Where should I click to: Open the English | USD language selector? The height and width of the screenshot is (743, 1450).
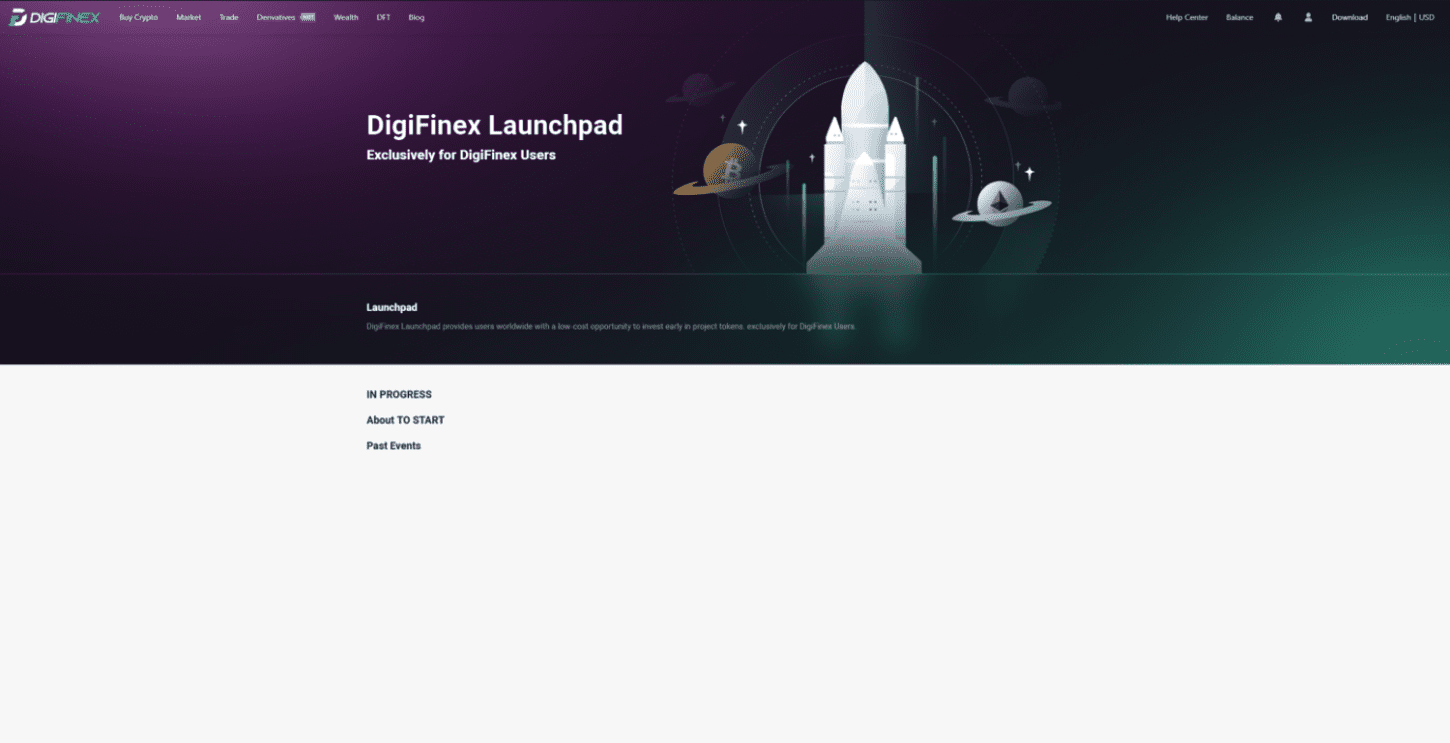[x=1410, y=17]
